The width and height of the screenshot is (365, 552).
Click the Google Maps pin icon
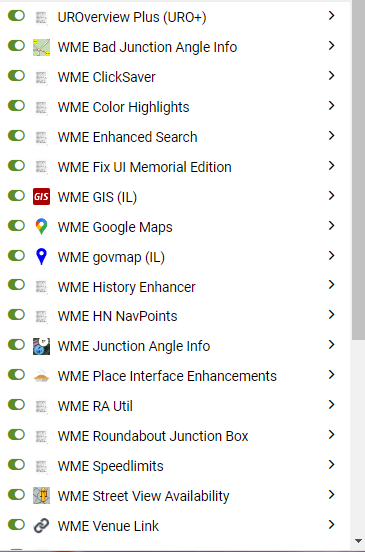click(x=41, y=226)
